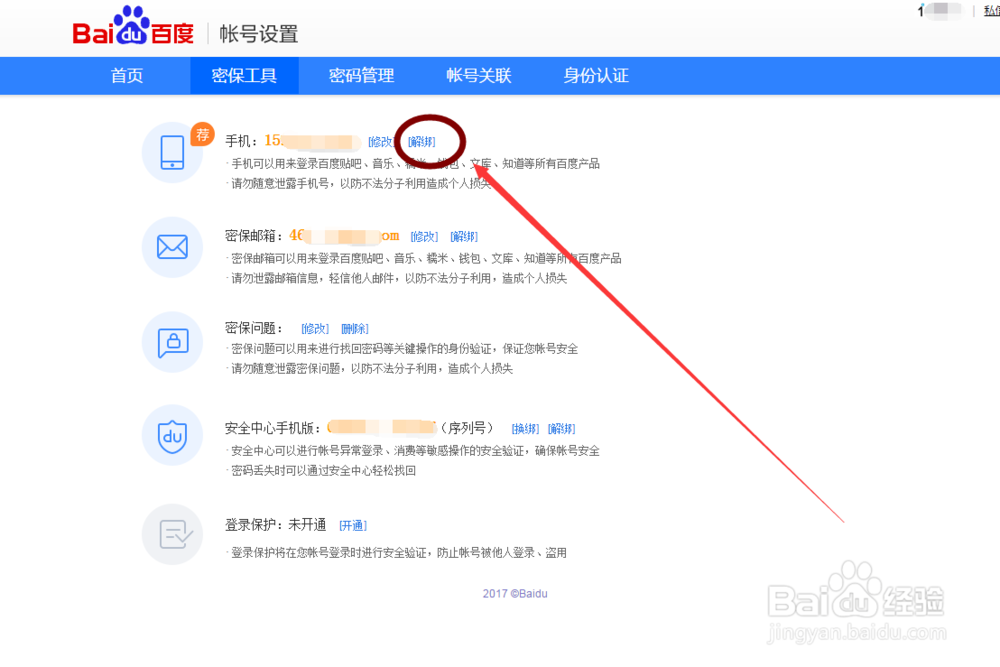This screenshot has height=667, width=1000.
Task: Click 换绑 for 安全中心手机版
Action: click(x=526, y=429)
